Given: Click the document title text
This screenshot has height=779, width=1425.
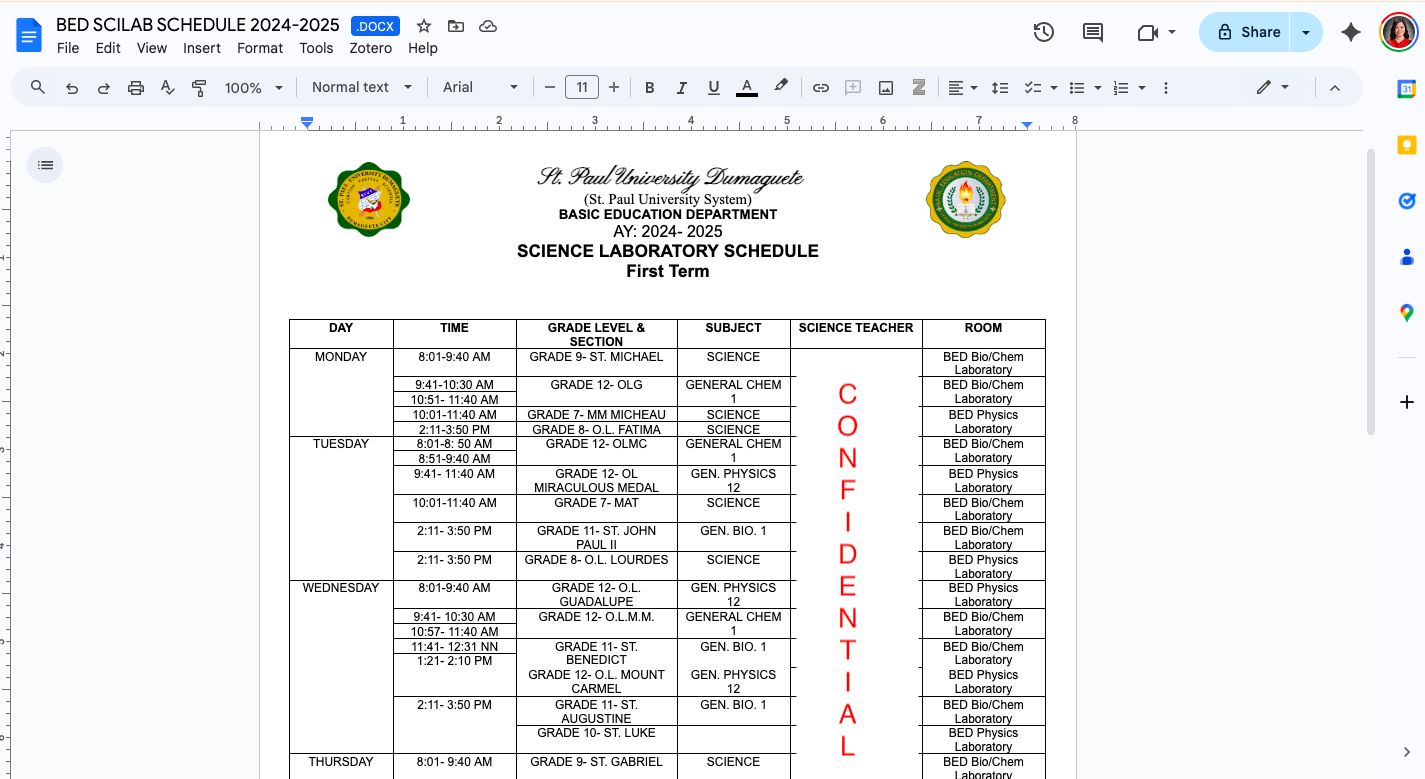Looking at the screenshot, I should pyautogui.click(x=198, y=26).
